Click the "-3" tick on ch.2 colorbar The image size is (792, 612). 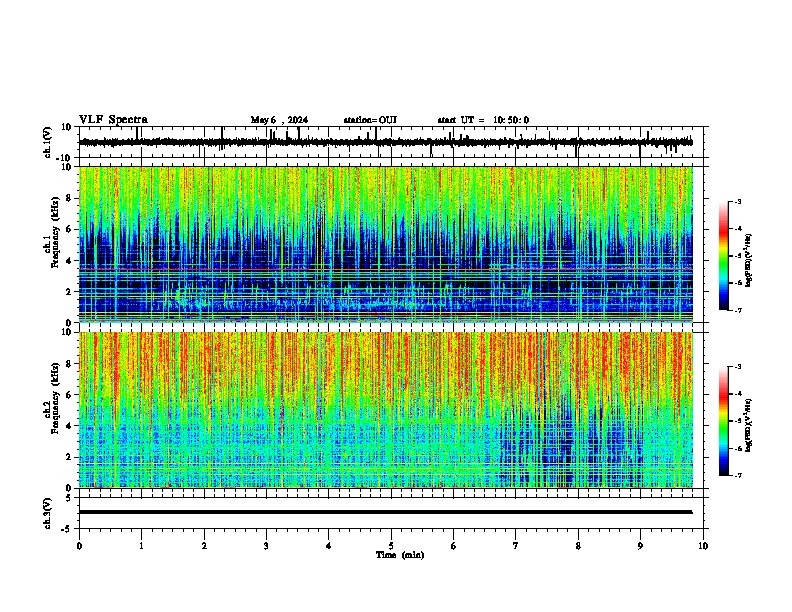click(738, 367)
